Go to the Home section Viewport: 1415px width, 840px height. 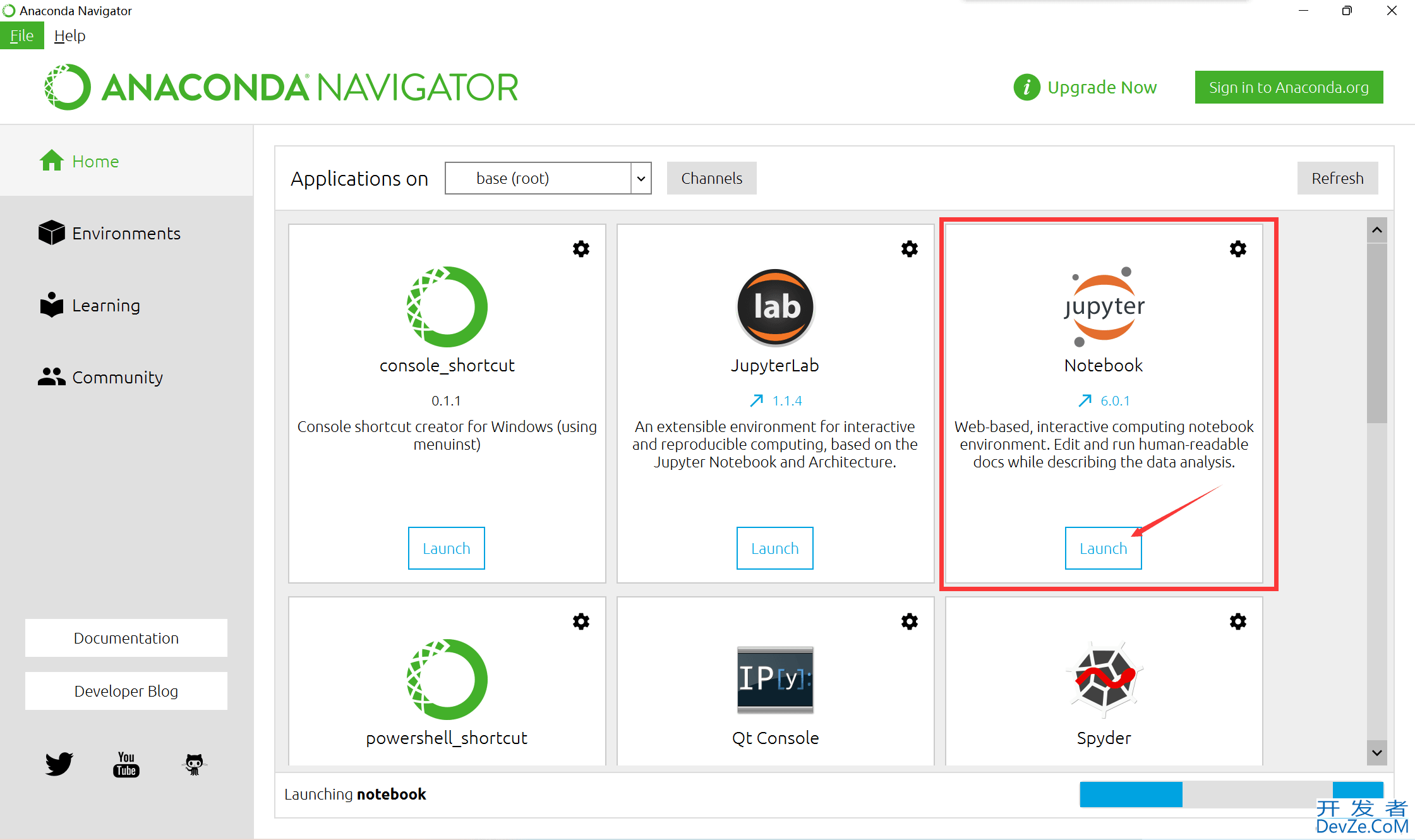point(126,161)
